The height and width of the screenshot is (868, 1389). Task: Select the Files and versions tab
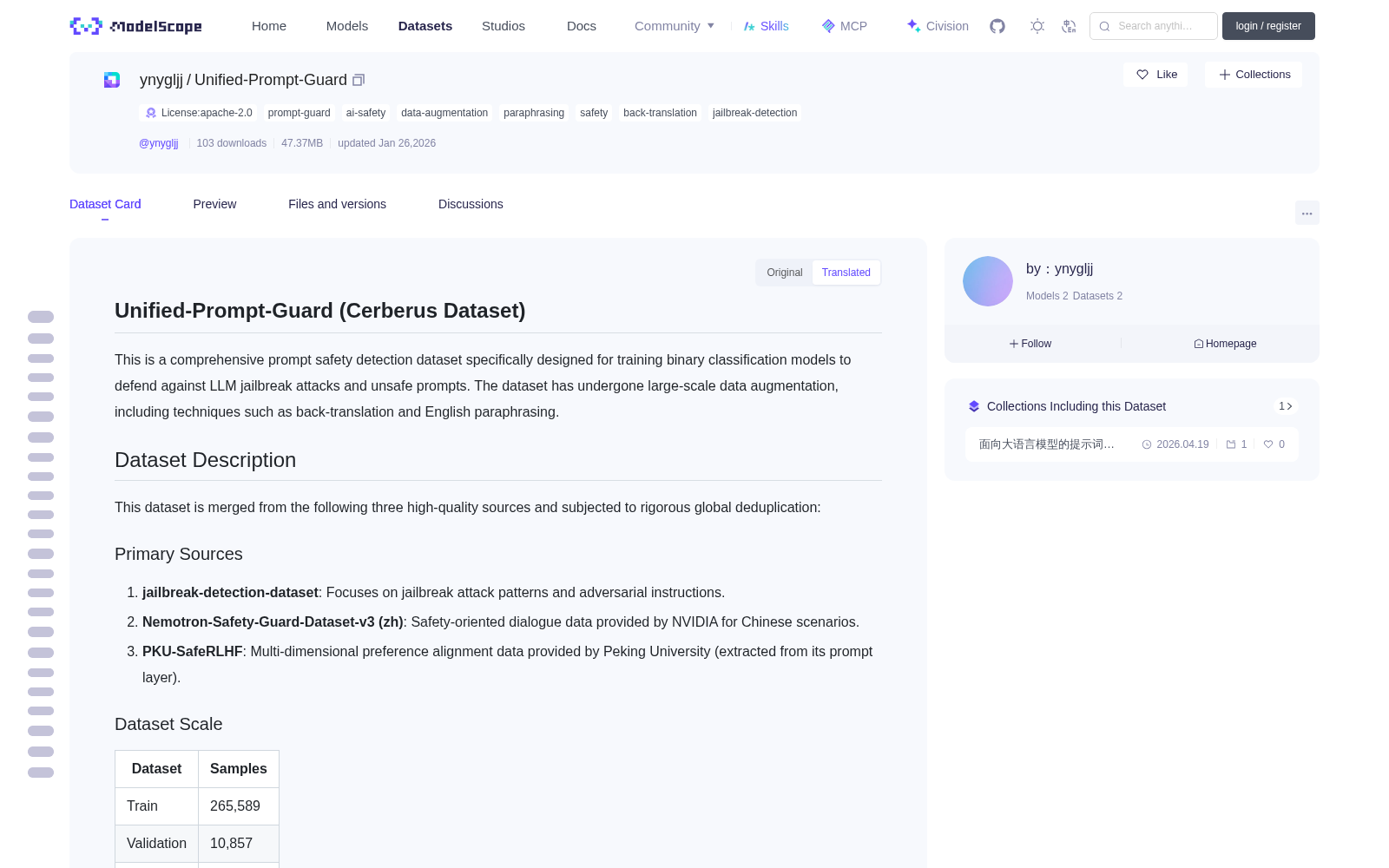337,204
